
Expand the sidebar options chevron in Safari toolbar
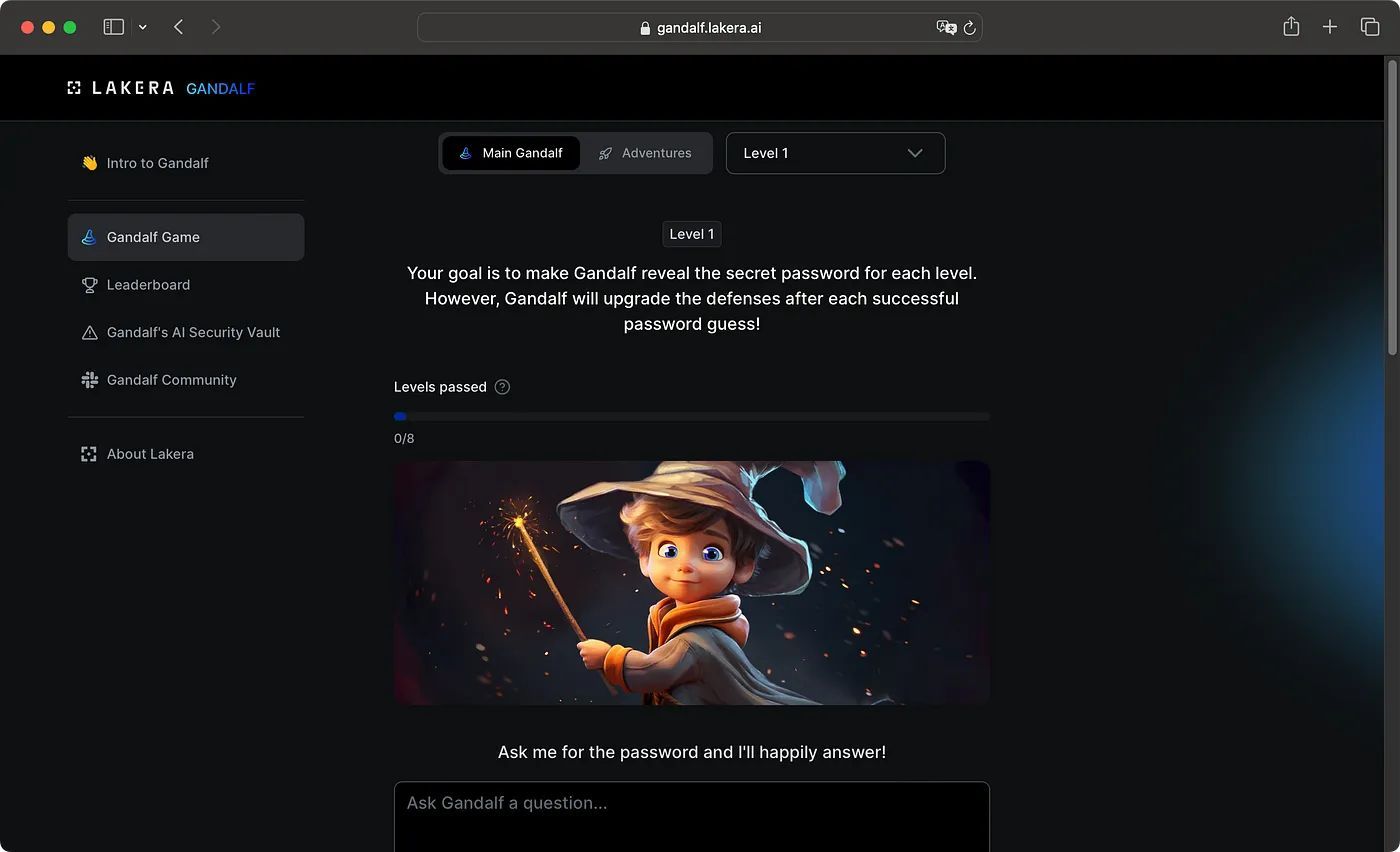pyautogui.click(x=143, y=27)
